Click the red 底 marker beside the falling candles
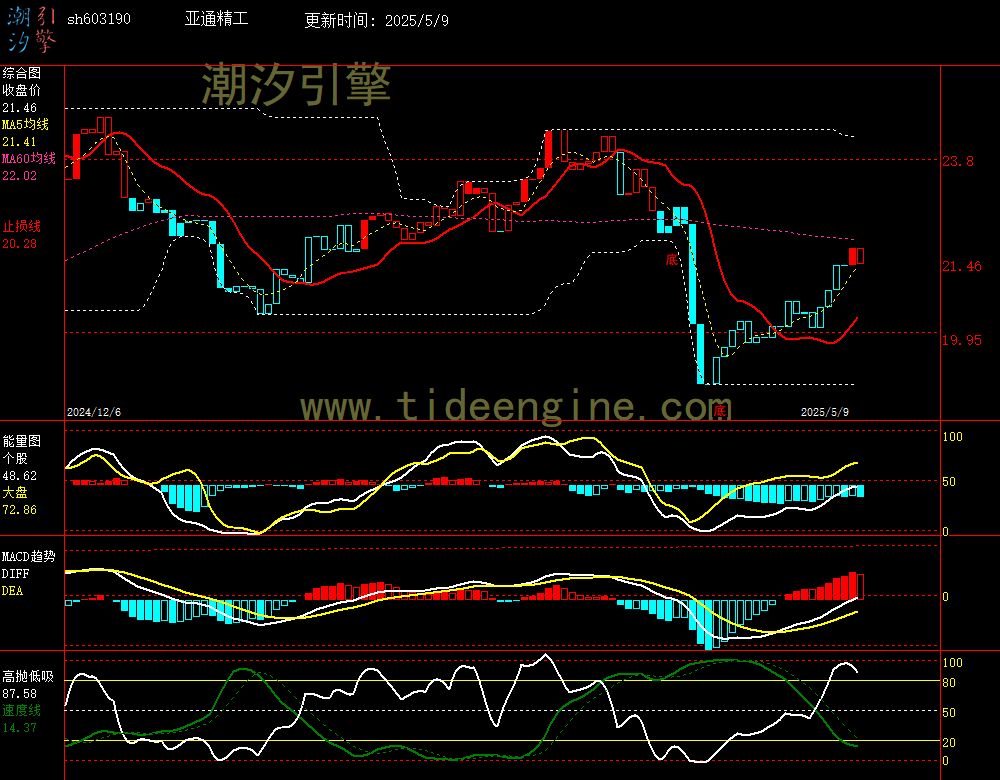 [x=672, y=259]
